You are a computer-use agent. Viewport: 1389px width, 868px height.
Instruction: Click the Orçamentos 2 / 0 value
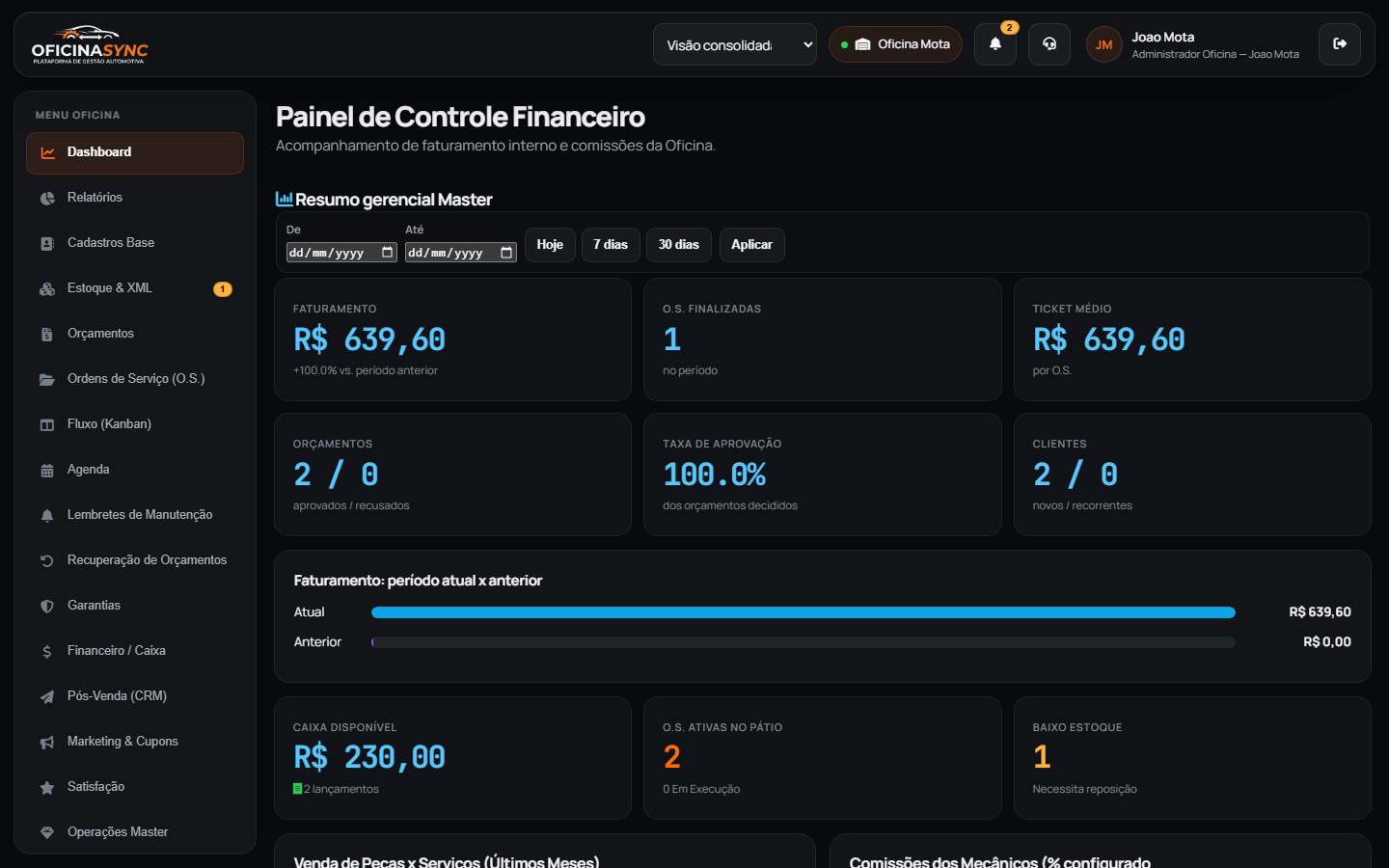[336, 475]
